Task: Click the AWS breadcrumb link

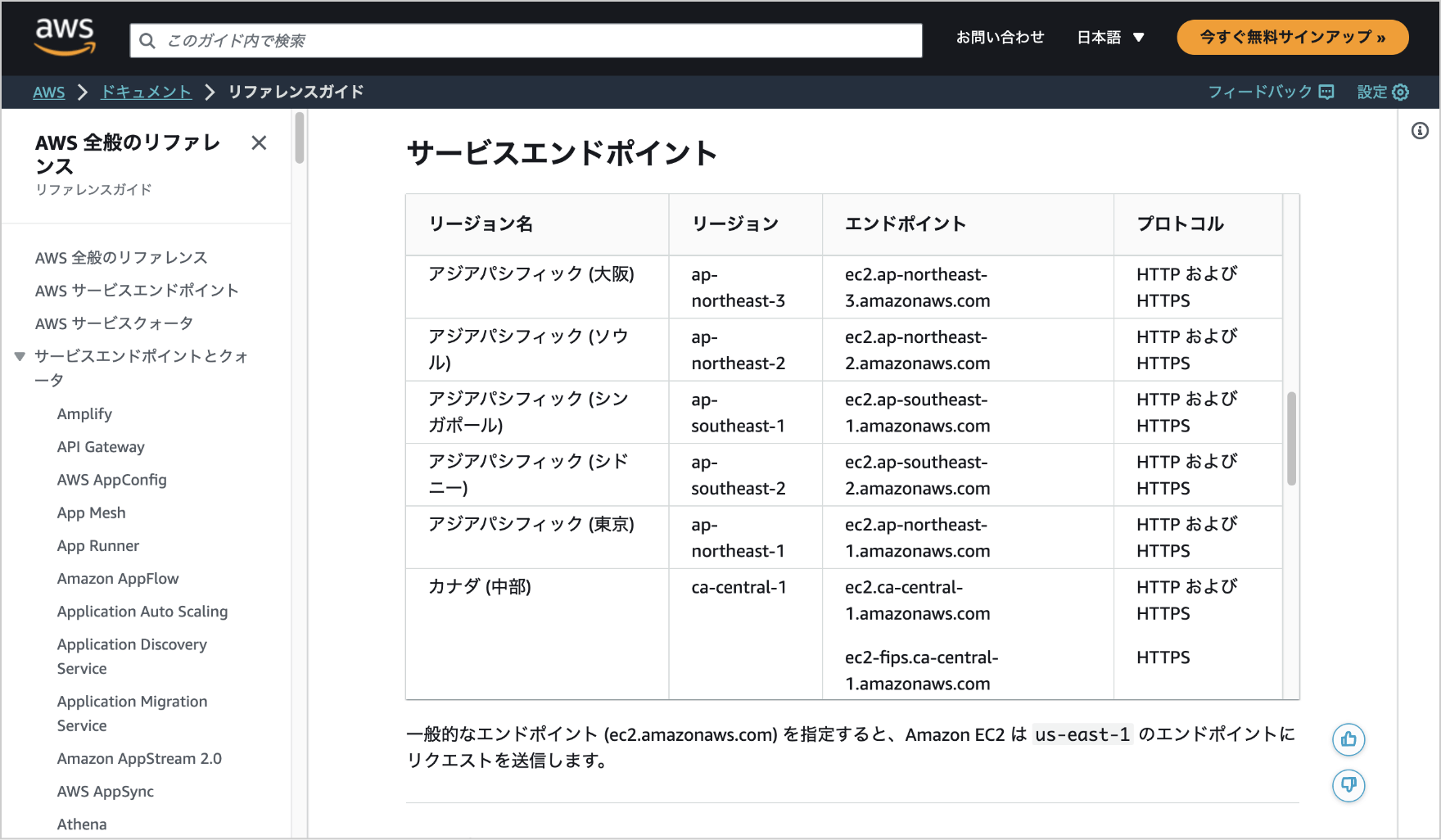Action: (x=48, y=92)
